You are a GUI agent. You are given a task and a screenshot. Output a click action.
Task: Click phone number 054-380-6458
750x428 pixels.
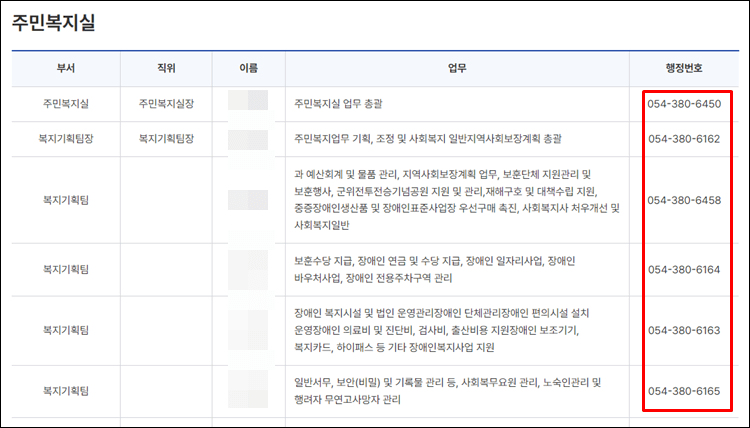coord(684,200)
